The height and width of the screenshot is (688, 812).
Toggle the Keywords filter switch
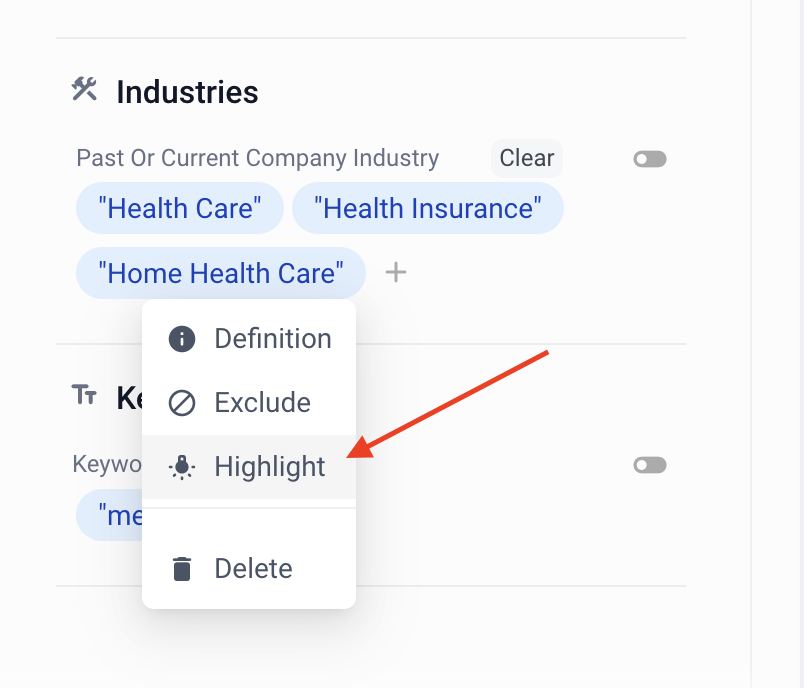650,465
